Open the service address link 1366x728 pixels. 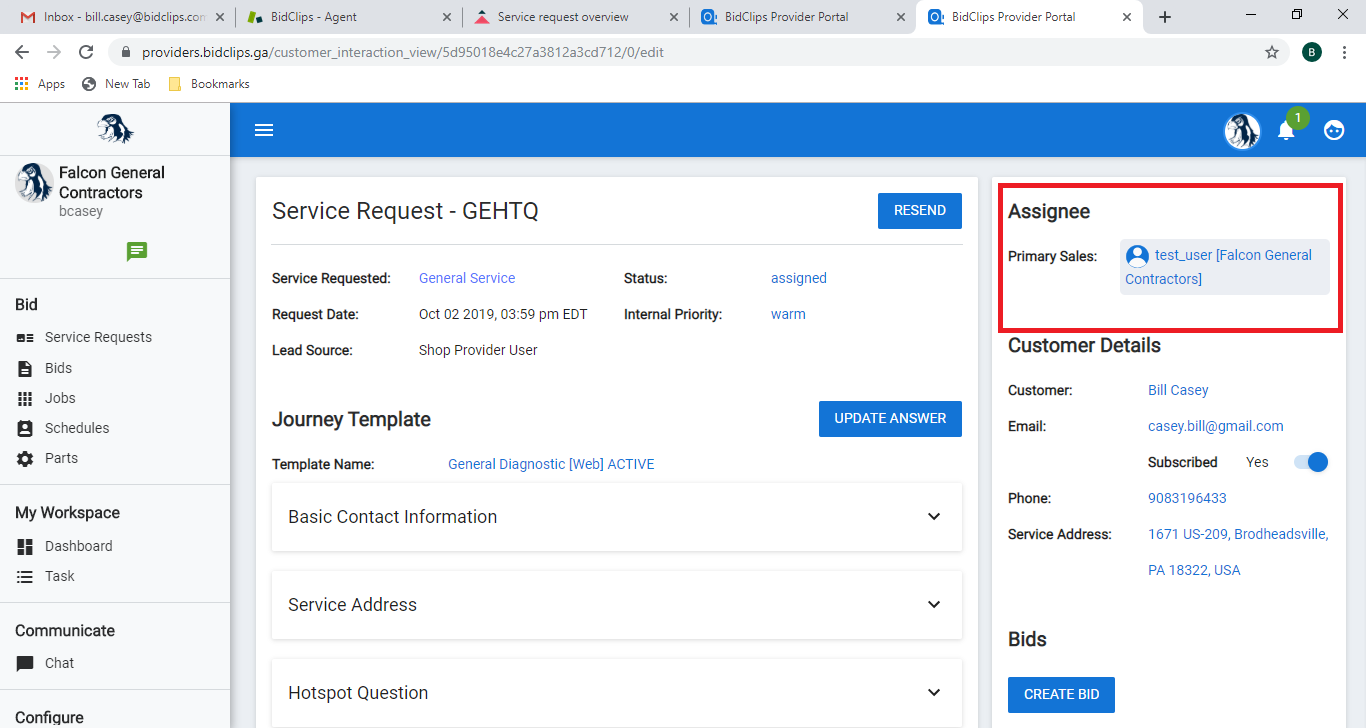click(1238, 552)
